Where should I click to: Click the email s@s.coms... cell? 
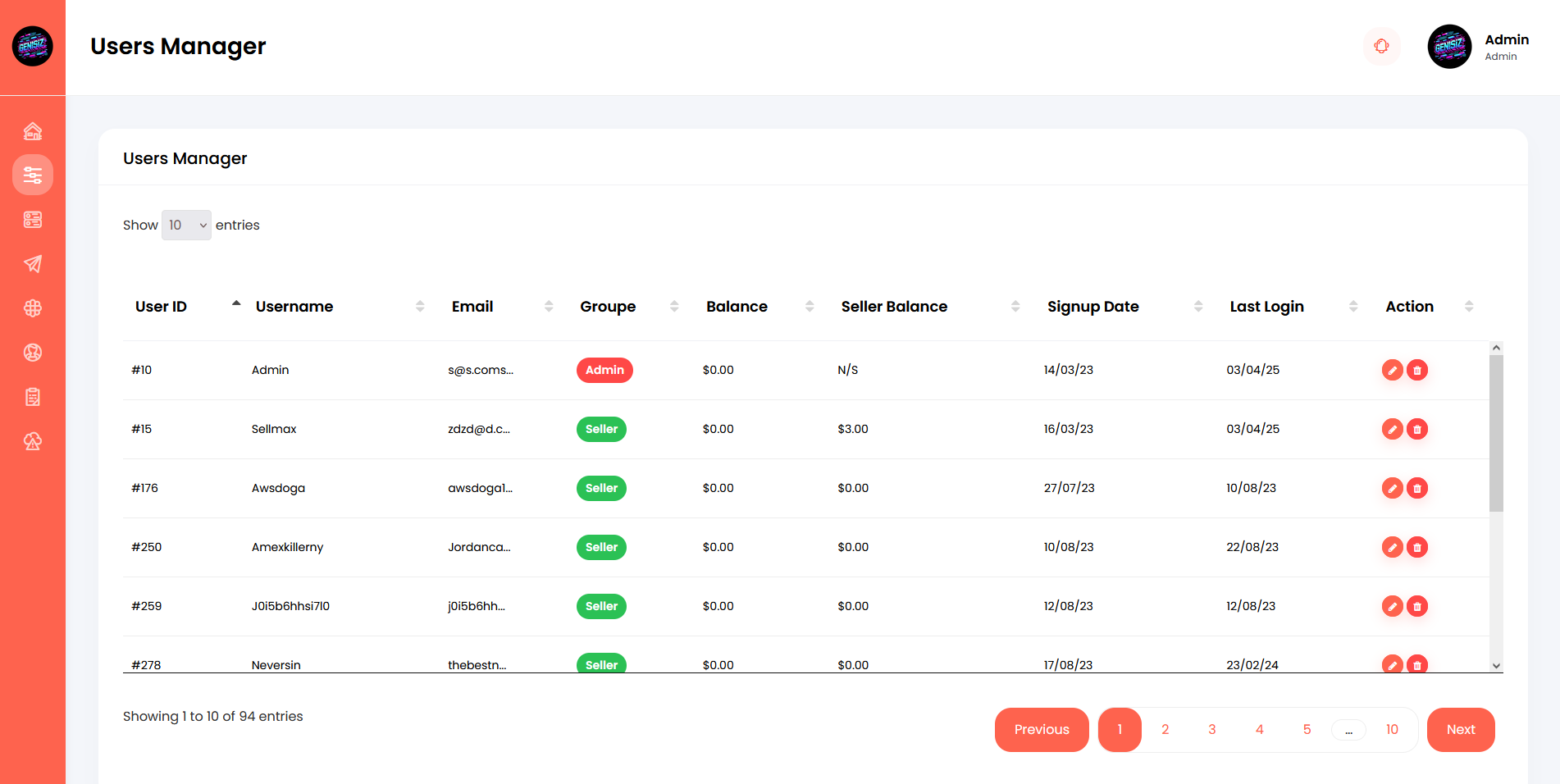pos(481,370)
